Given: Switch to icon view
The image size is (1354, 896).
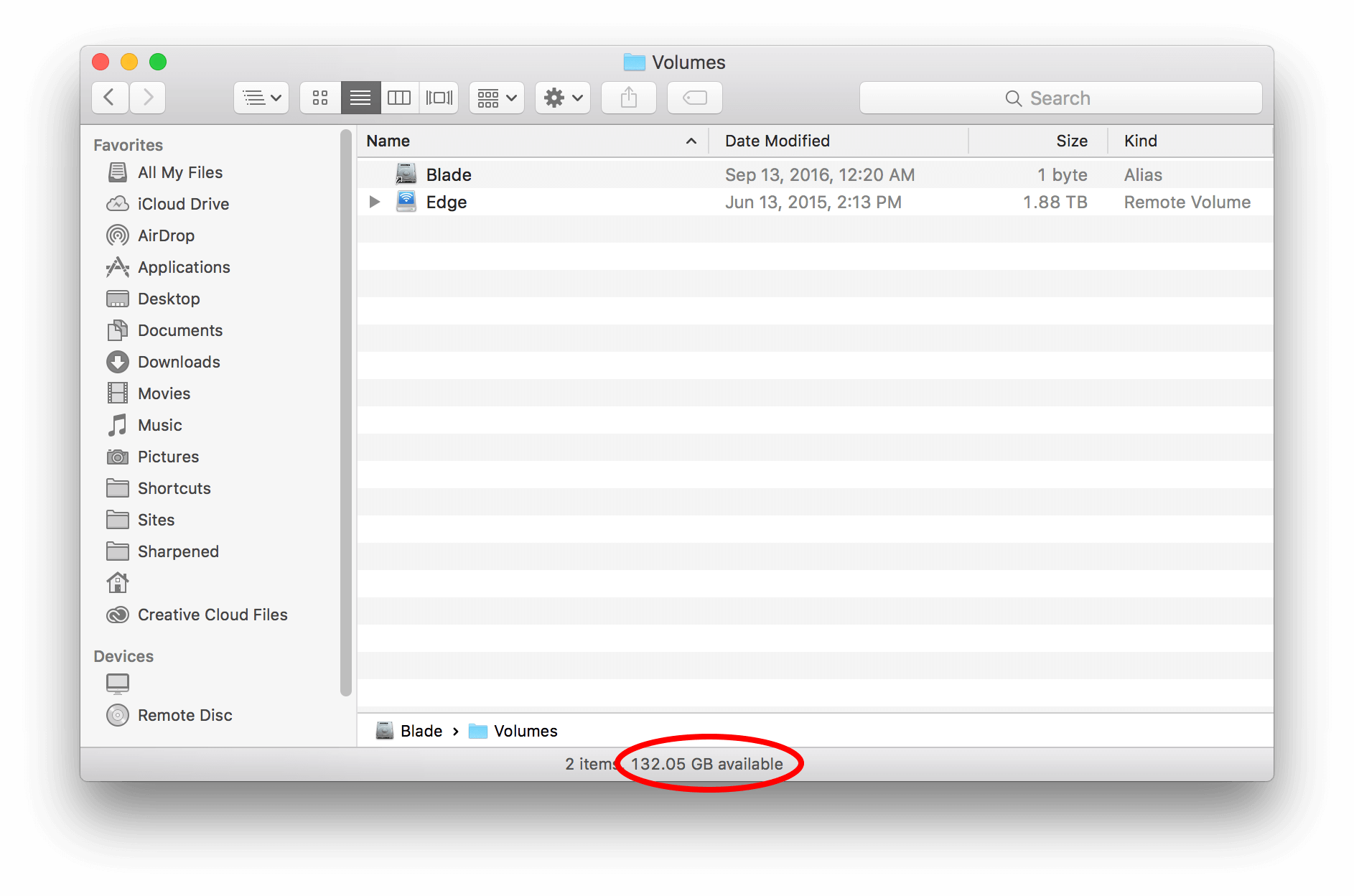Looking at the screenshot, I should 320,98.
